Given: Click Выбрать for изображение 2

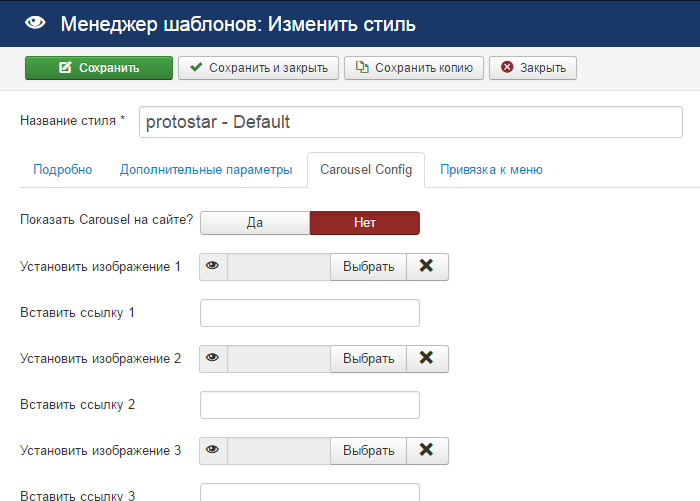Looking at the screenshot, I should pyautogui.click(x=368, y=359).
